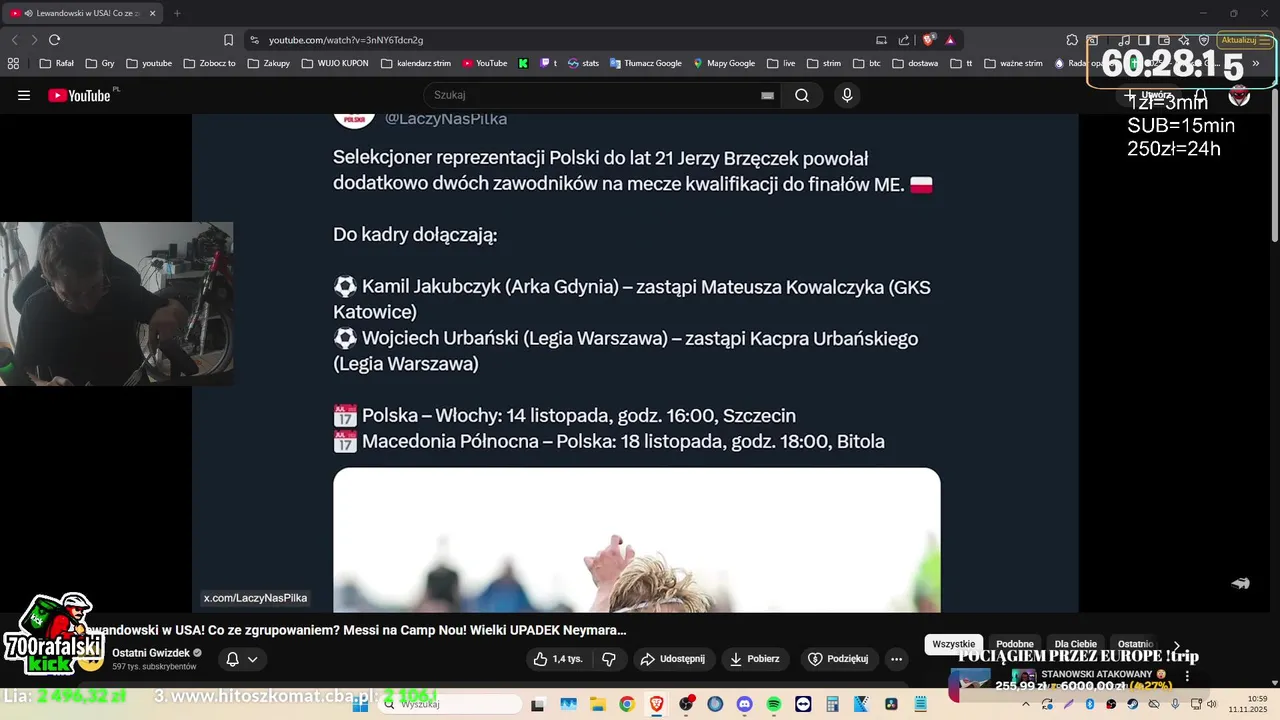Open Ostatni Gwizdek channel page
The image size is (1280, 720).
(151, 653)
